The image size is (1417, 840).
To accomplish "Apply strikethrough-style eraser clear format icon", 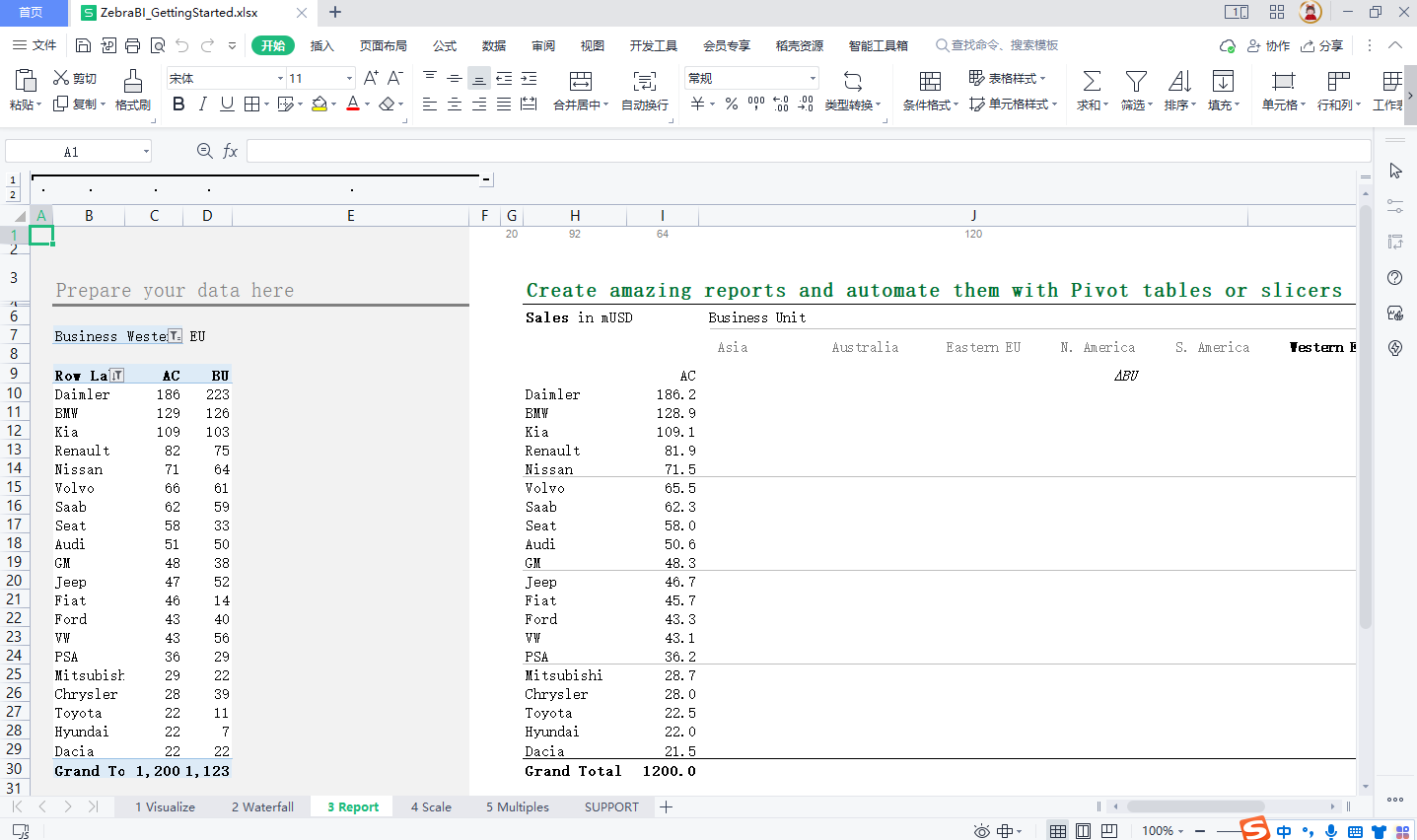I will tap(387, 104).
